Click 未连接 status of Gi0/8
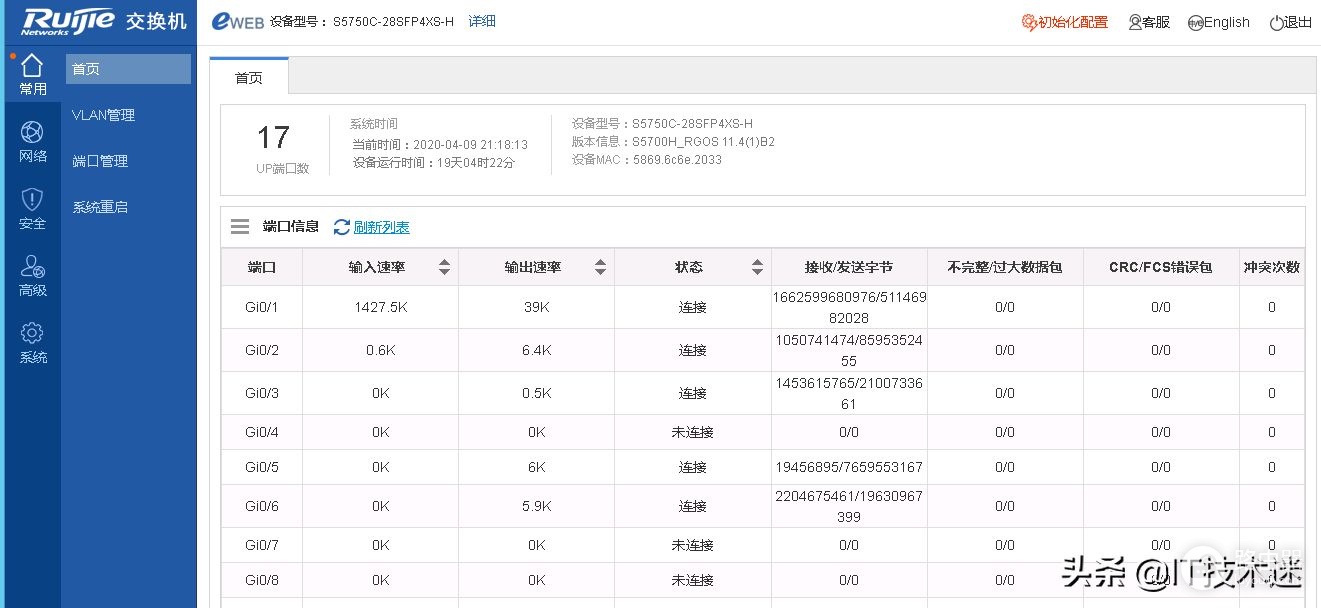Viewport: 1321px width, 608px height. (x=693, y=580)
